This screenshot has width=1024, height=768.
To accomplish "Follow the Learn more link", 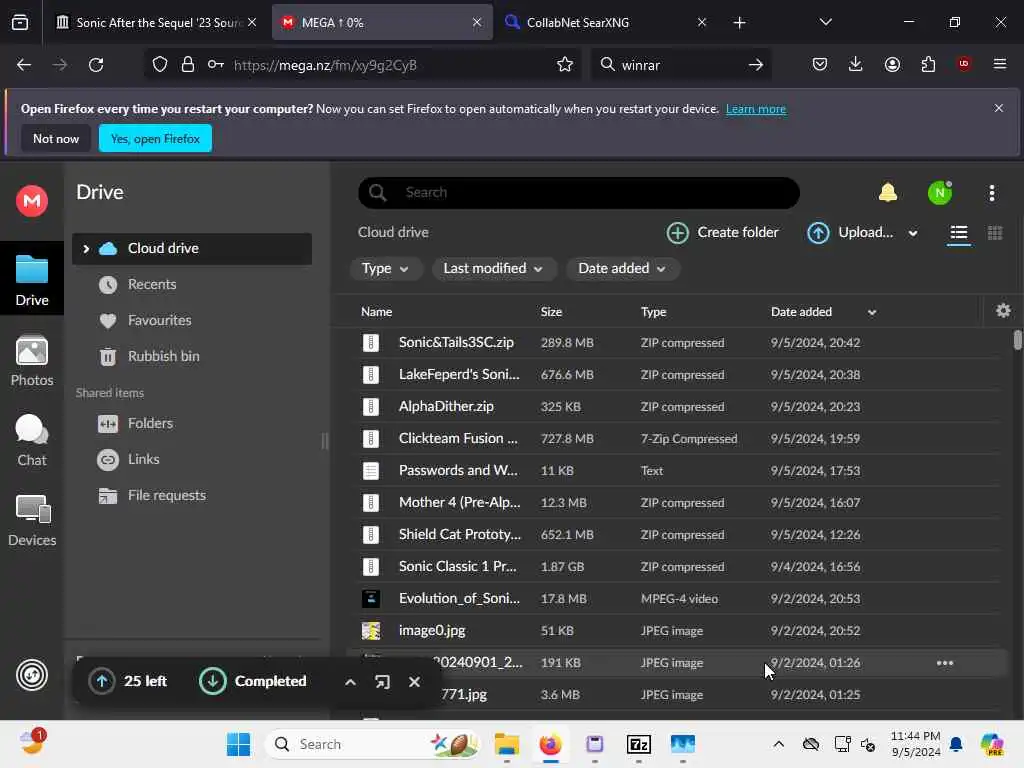I will [x=756, y=109].
